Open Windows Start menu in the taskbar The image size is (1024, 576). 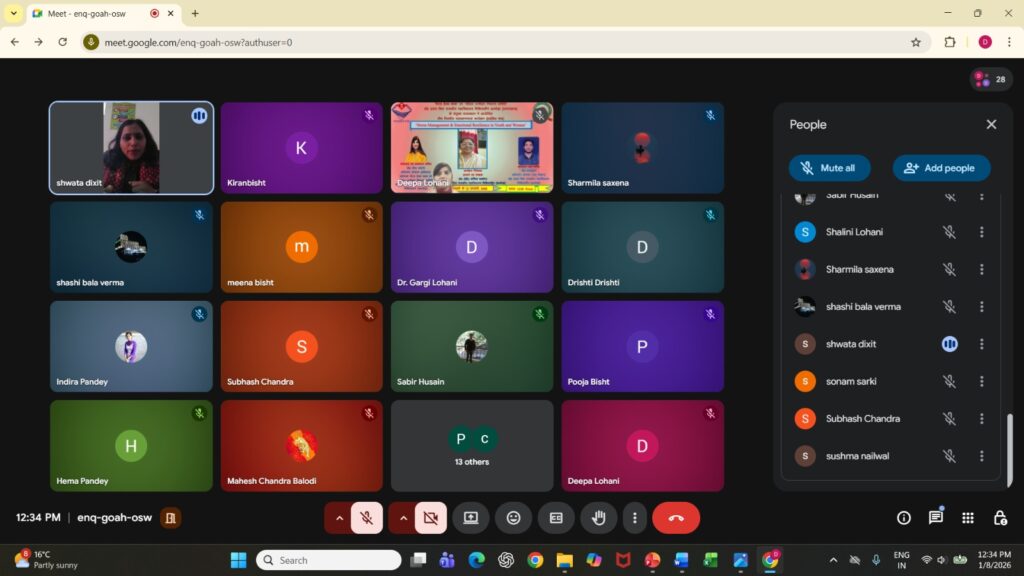(x=238, y=560)
